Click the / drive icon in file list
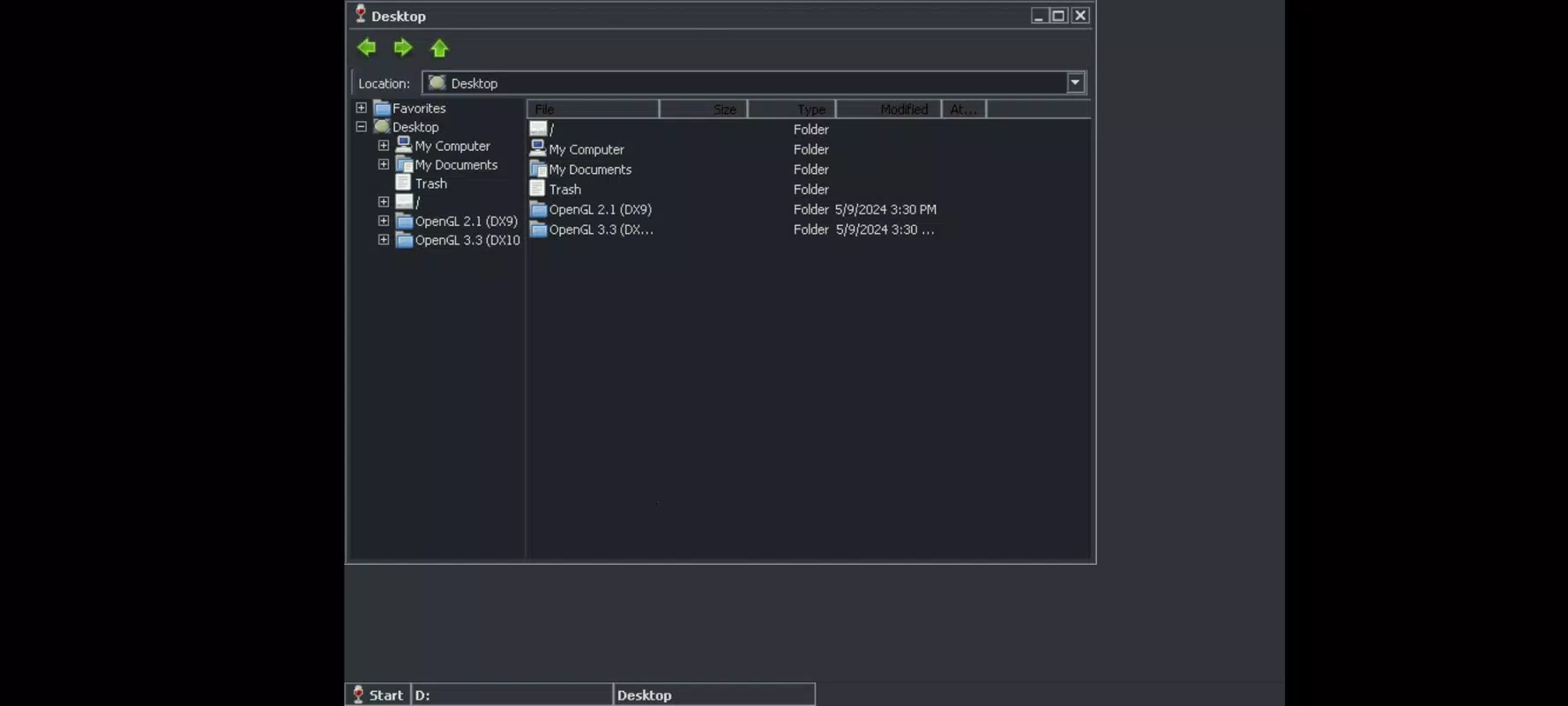The height and width of the screenshot is (706, 1568). click(x=538, y=129)
